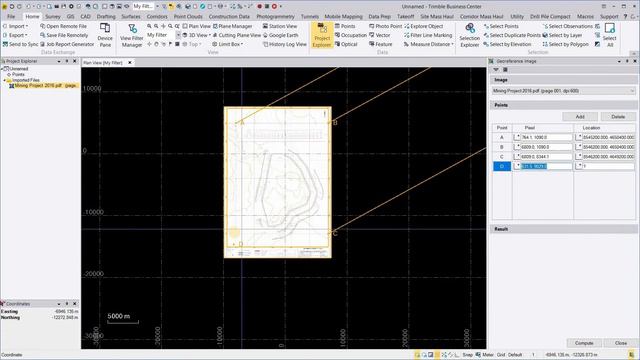The height and width of the screenshot is (360, 640).
Task: Open the Occupation spreadsheet
Action: 351,35
